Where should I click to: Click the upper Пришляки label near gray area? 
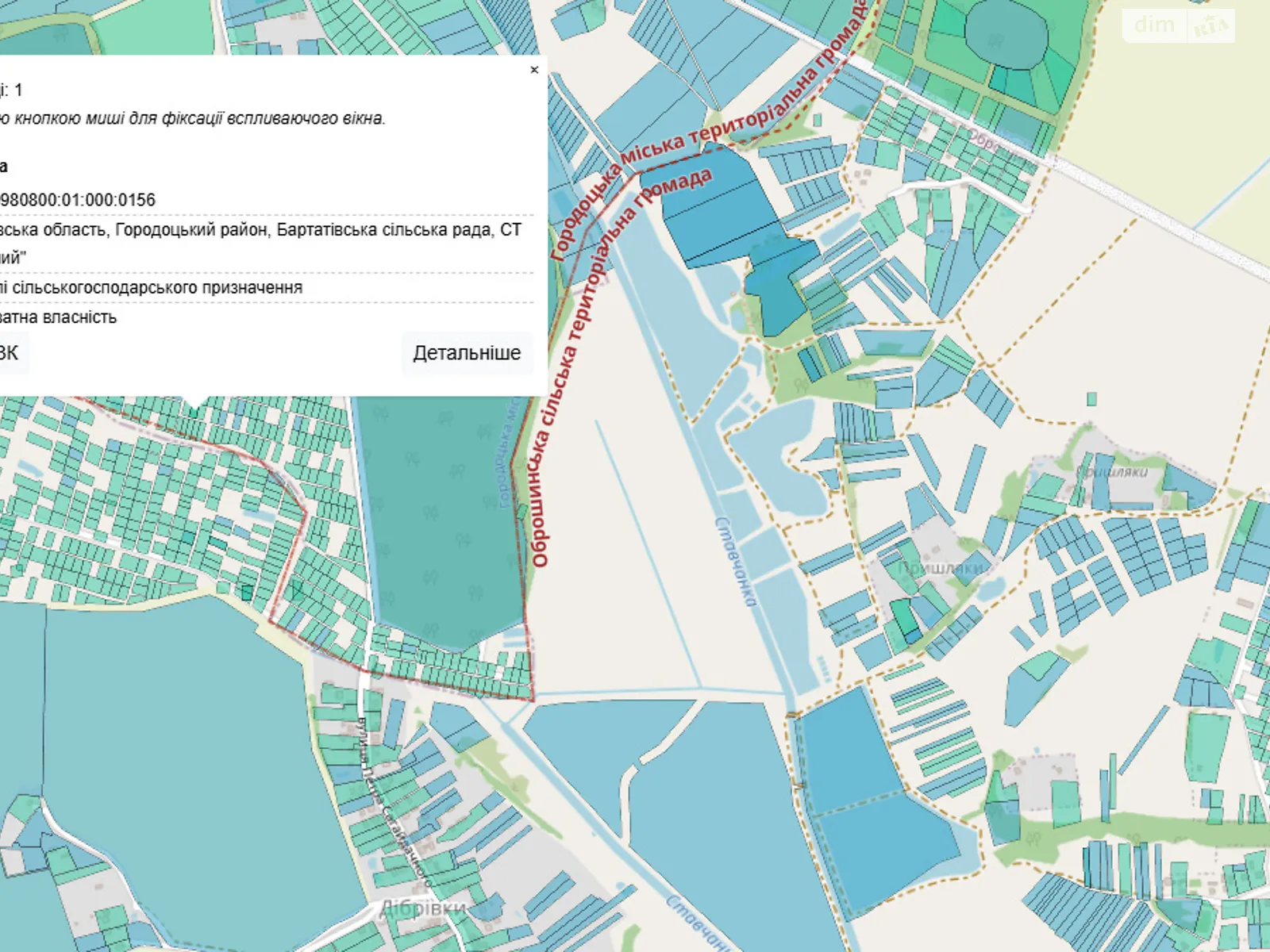(x=1111, y=472)
